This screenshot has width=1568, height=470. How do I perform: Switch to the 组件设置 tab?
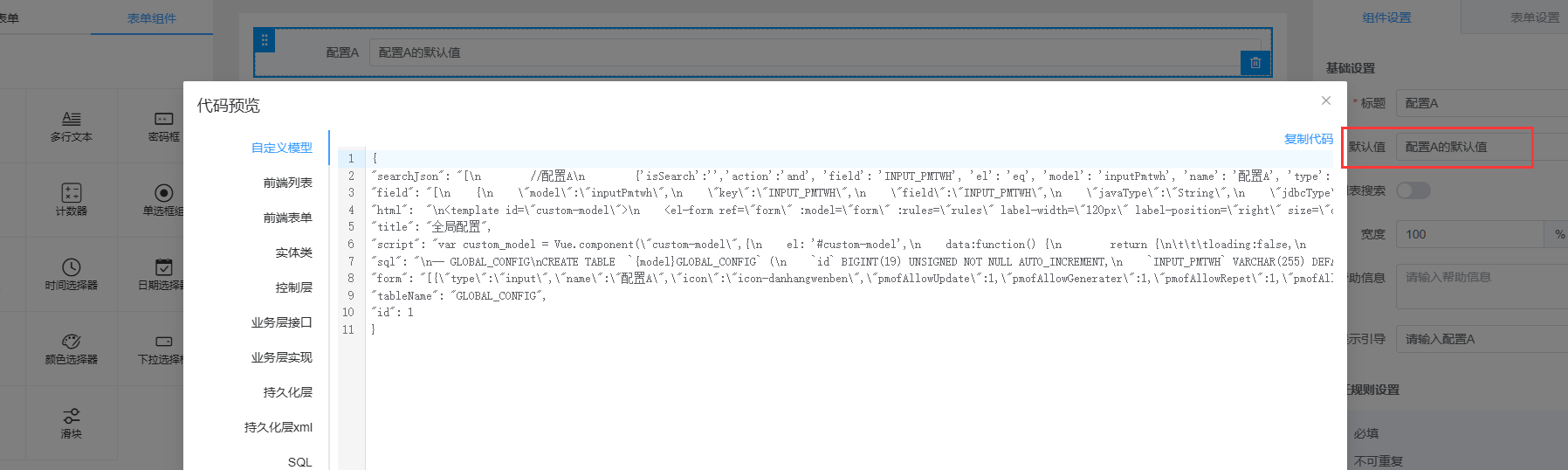[x=1386, y=17]
